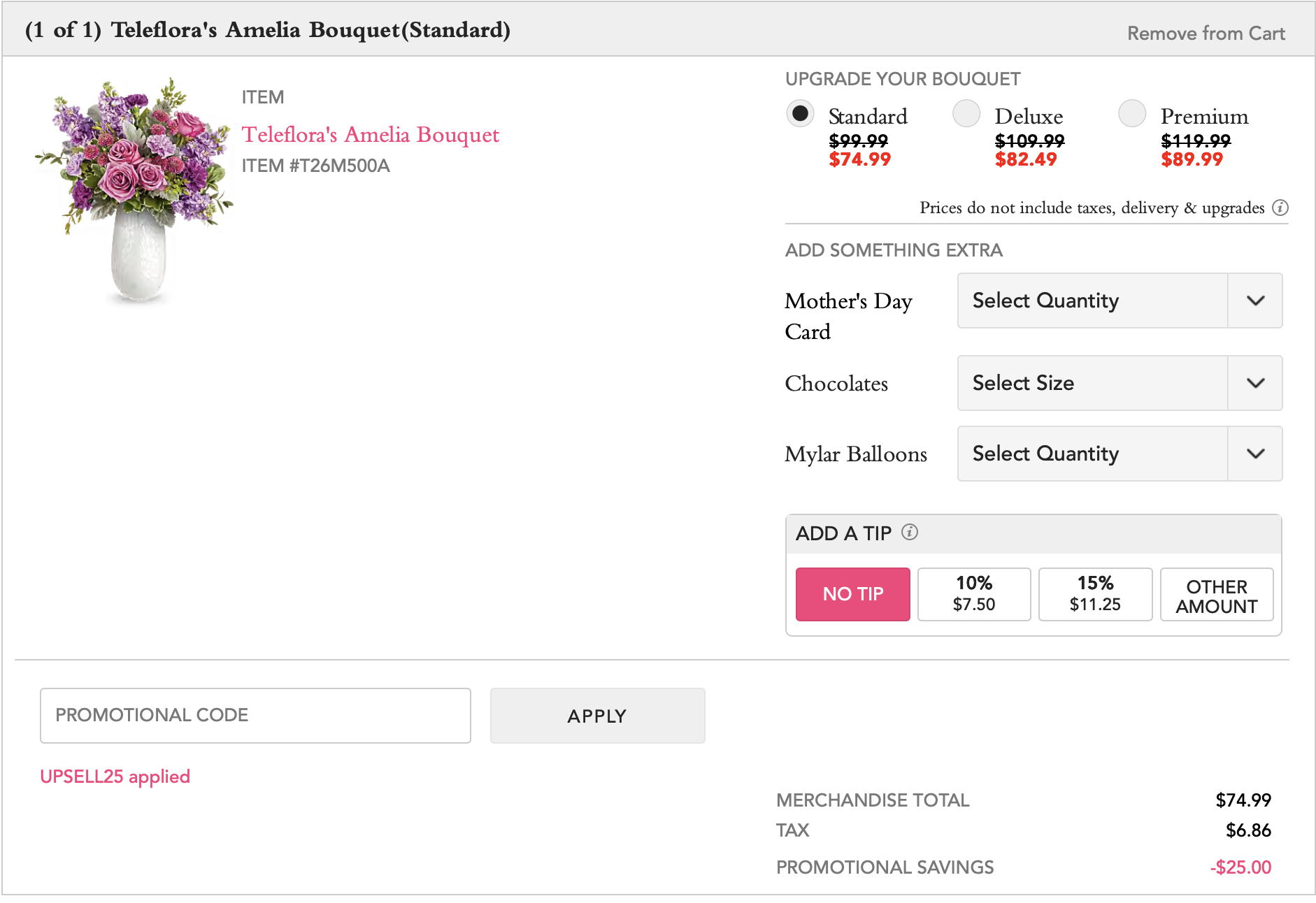Click the Standard original price $99.99
1316x903 pixels.
(x=858, y=140)
